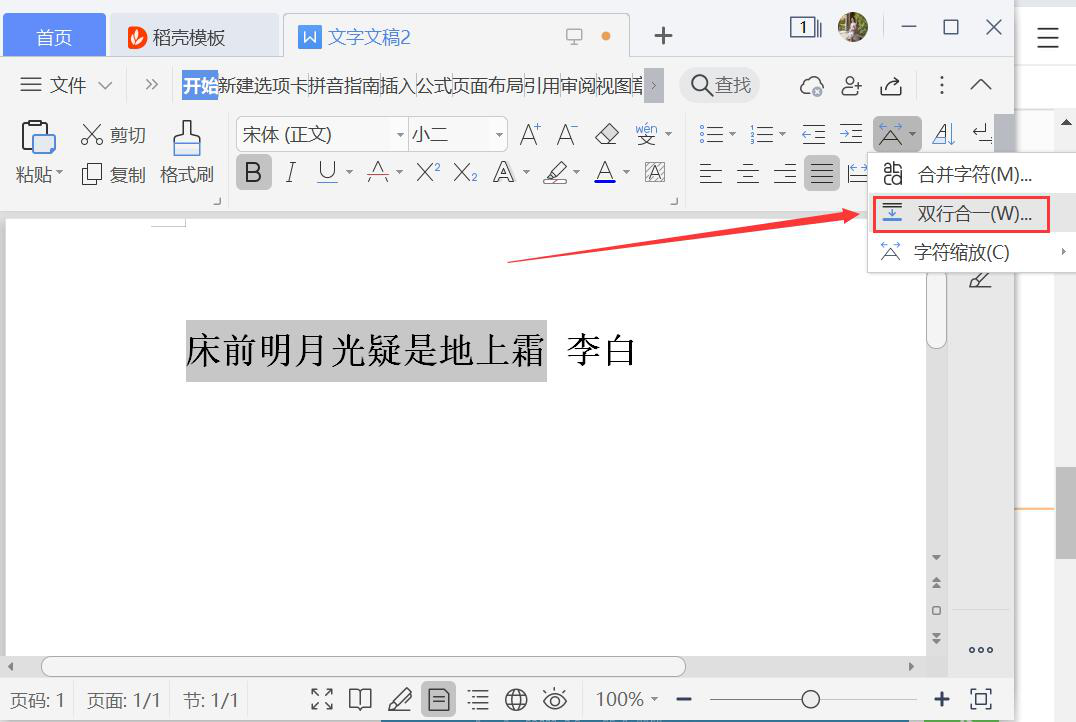Open the phonetic guide wén icon
The height and width of the screenshot is (722, 1076).
point(646,134)
